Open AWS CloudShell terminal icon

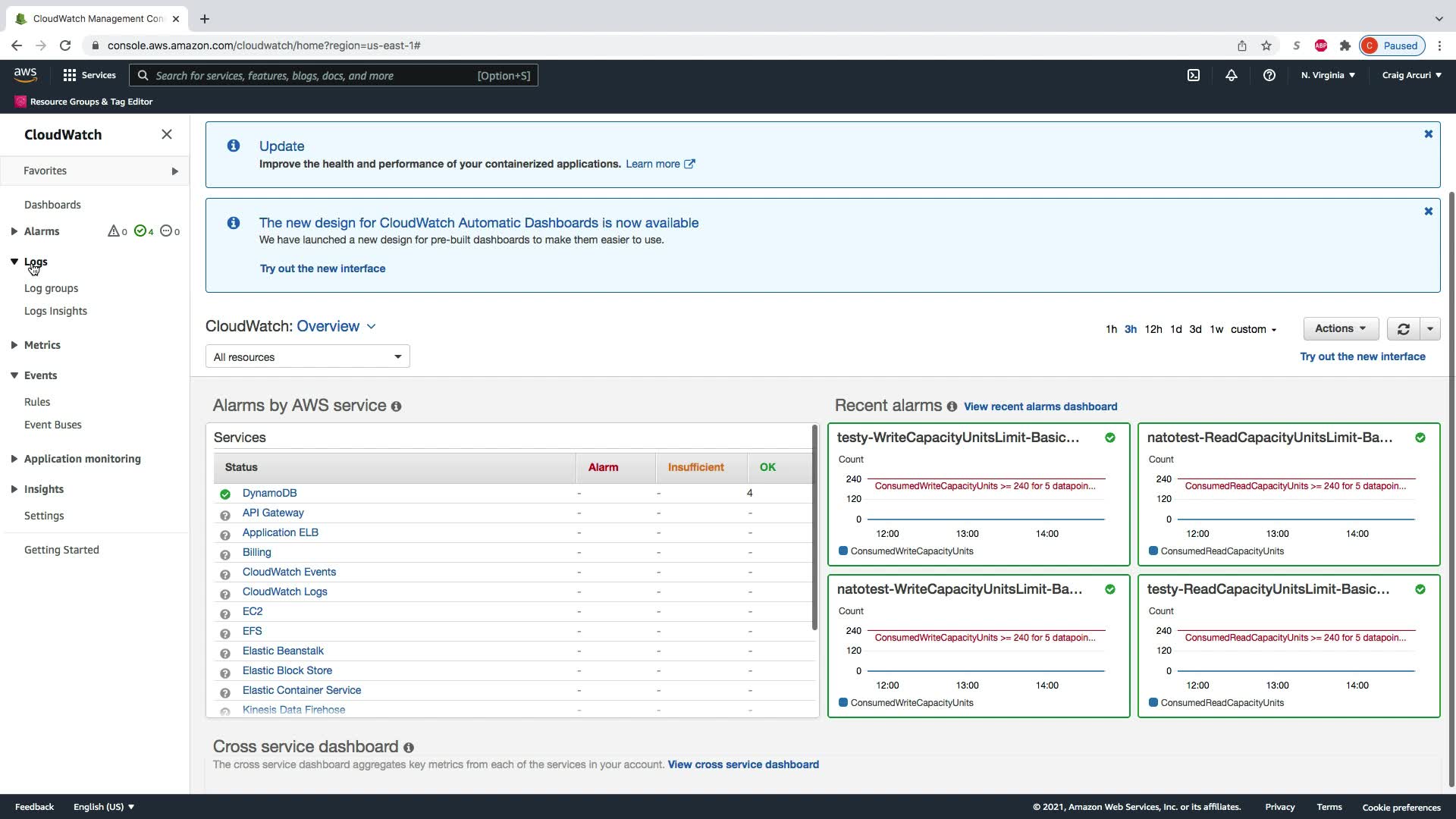(1194, 75)
